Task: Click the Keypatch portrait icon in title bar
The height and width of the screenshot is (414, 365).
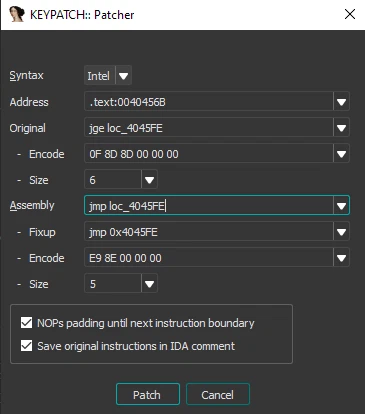Action: [x=17, y=14]
